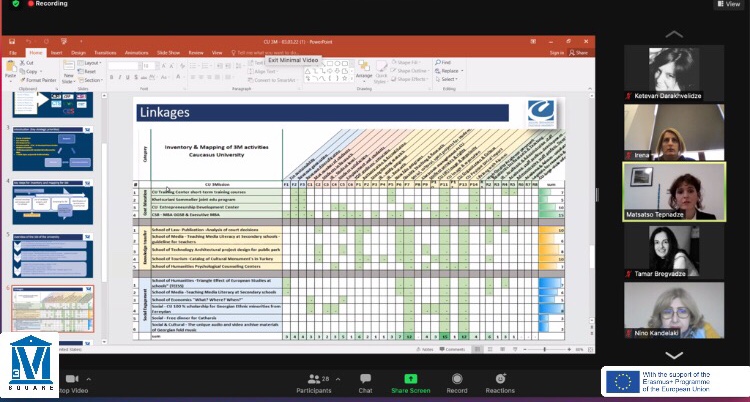Click the Reset slide icon
Image resolution: width=750 pixels, height=402 pixels.
[88, 71]
